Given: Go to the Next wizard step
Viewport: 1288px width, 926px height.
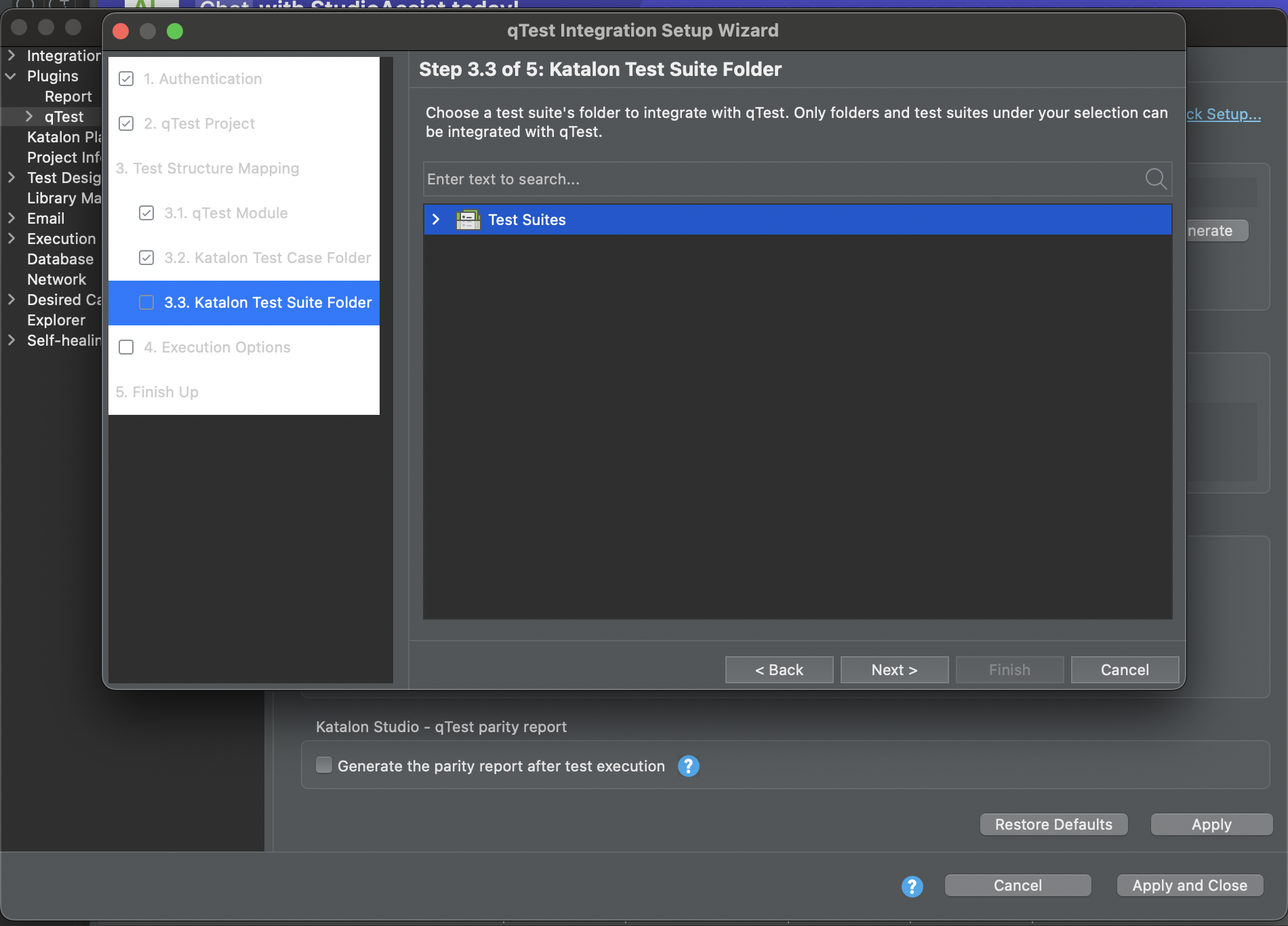Looking at the screenshot, I should [x=894, y=670].
